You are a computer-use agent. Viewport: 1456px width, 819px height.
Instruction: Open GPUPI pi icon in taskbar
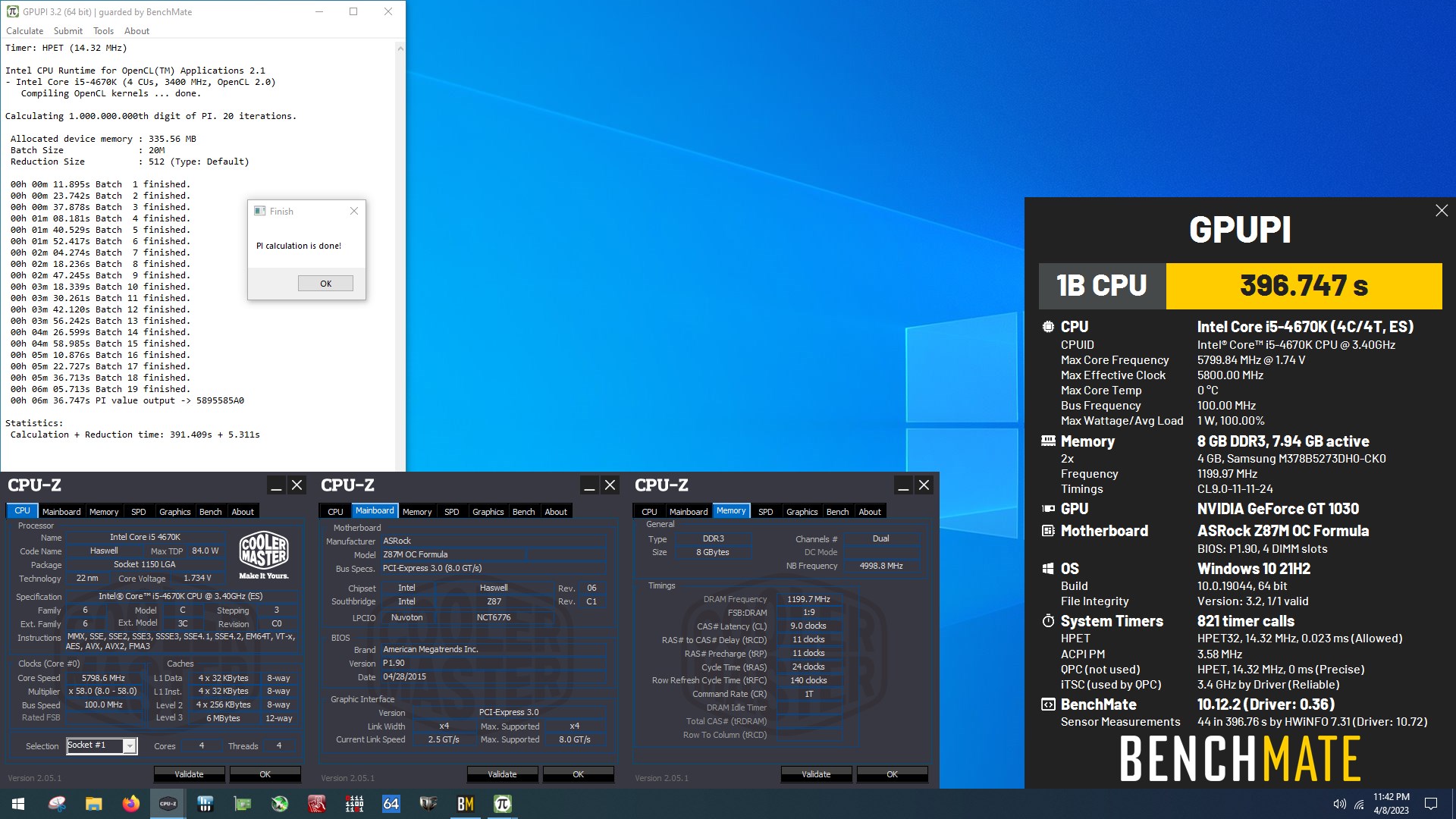click(x=502, y=804)
